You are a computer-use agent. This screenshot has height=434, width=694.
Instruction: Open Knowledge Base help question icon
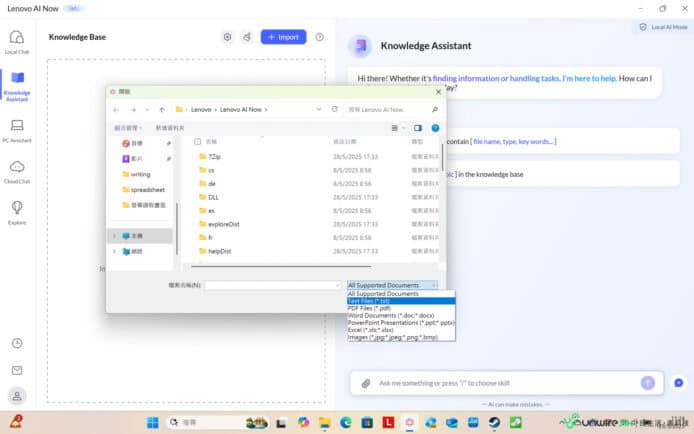[319, 37]
